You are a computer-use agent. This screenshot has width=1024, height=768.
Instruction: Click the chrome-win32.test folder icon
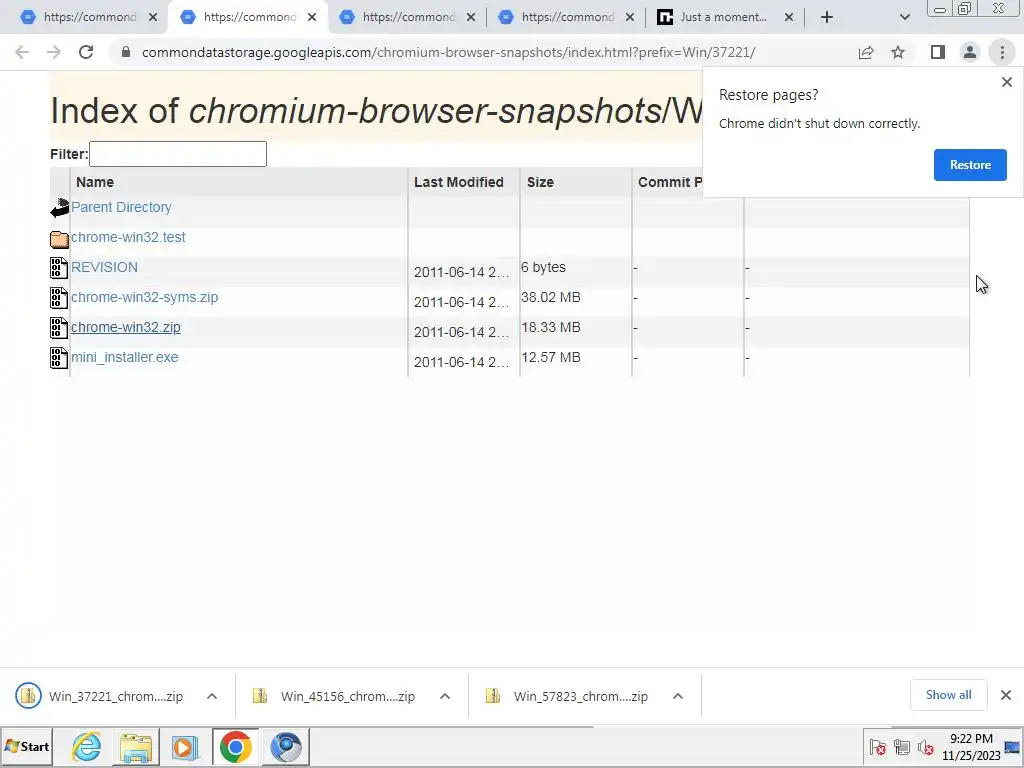(x=59, y=239)
